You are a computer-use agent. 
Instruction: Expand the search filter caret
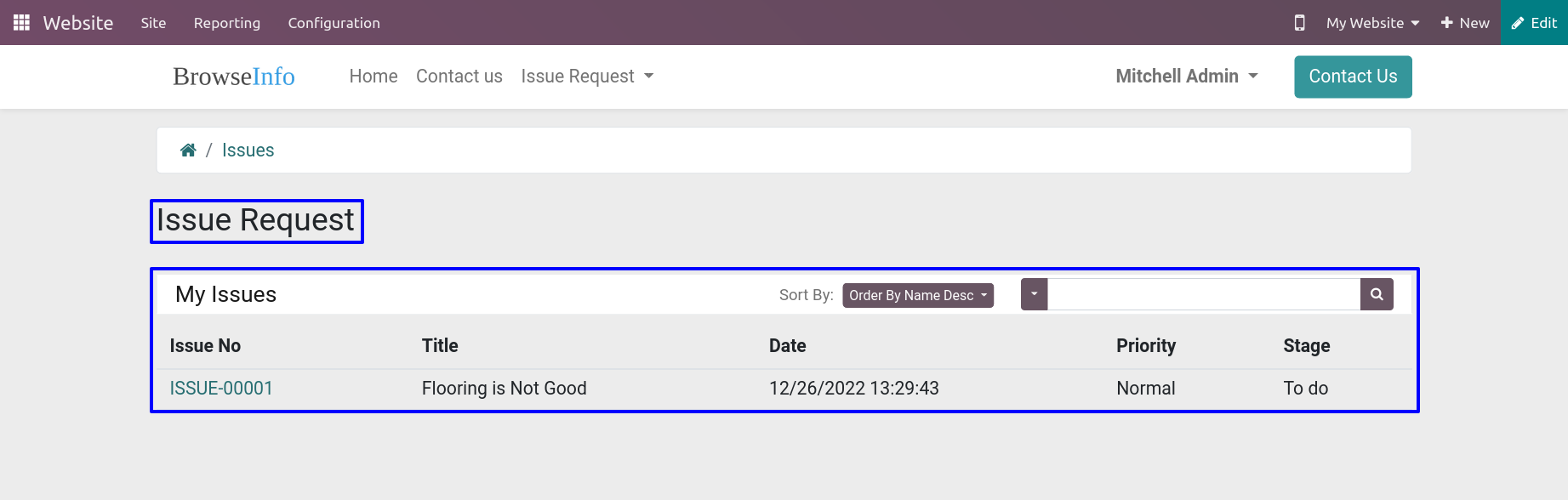1034,294
